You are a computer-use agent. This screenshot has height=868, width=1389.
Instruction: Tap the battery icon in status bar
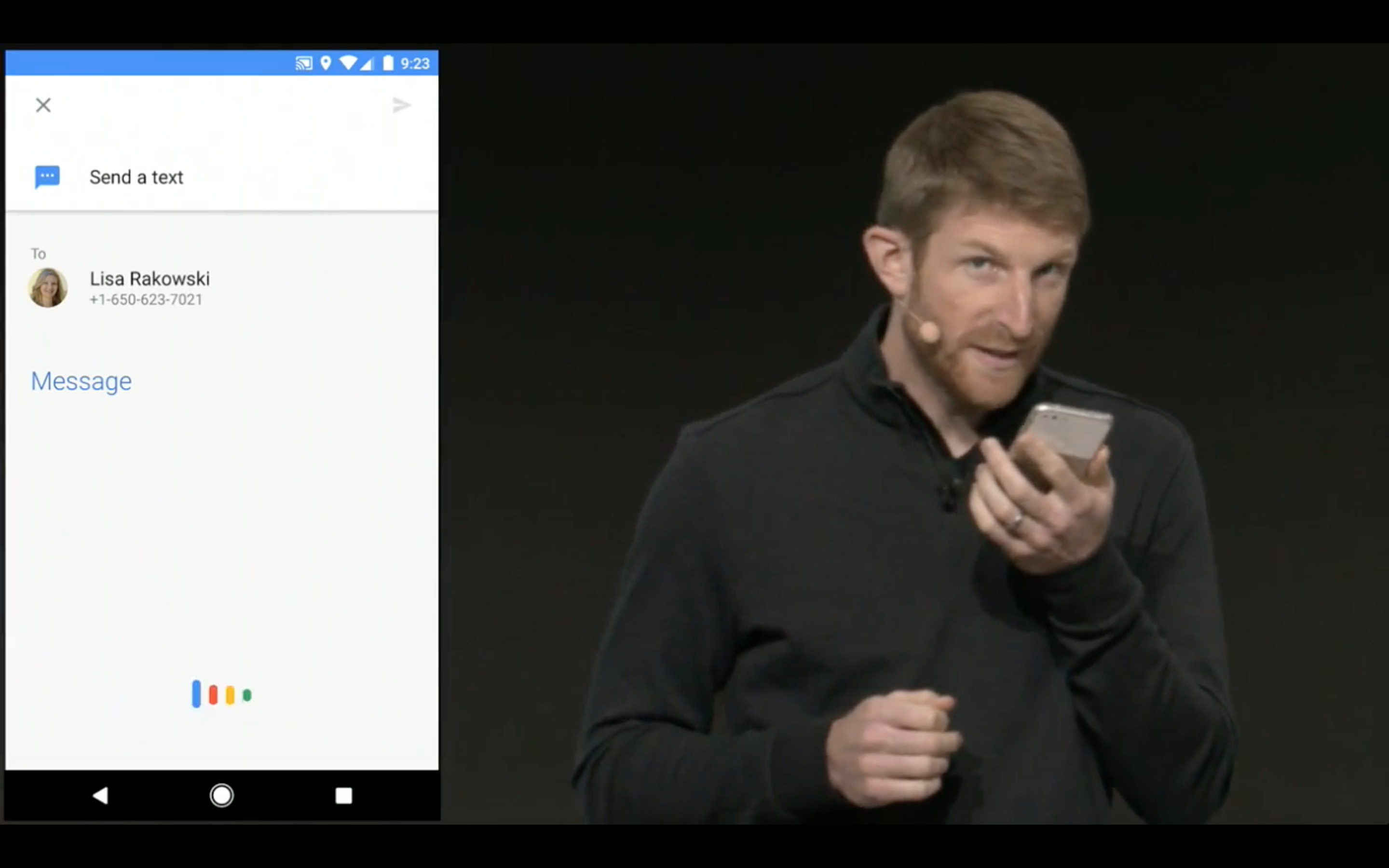(x=388, y=63)
